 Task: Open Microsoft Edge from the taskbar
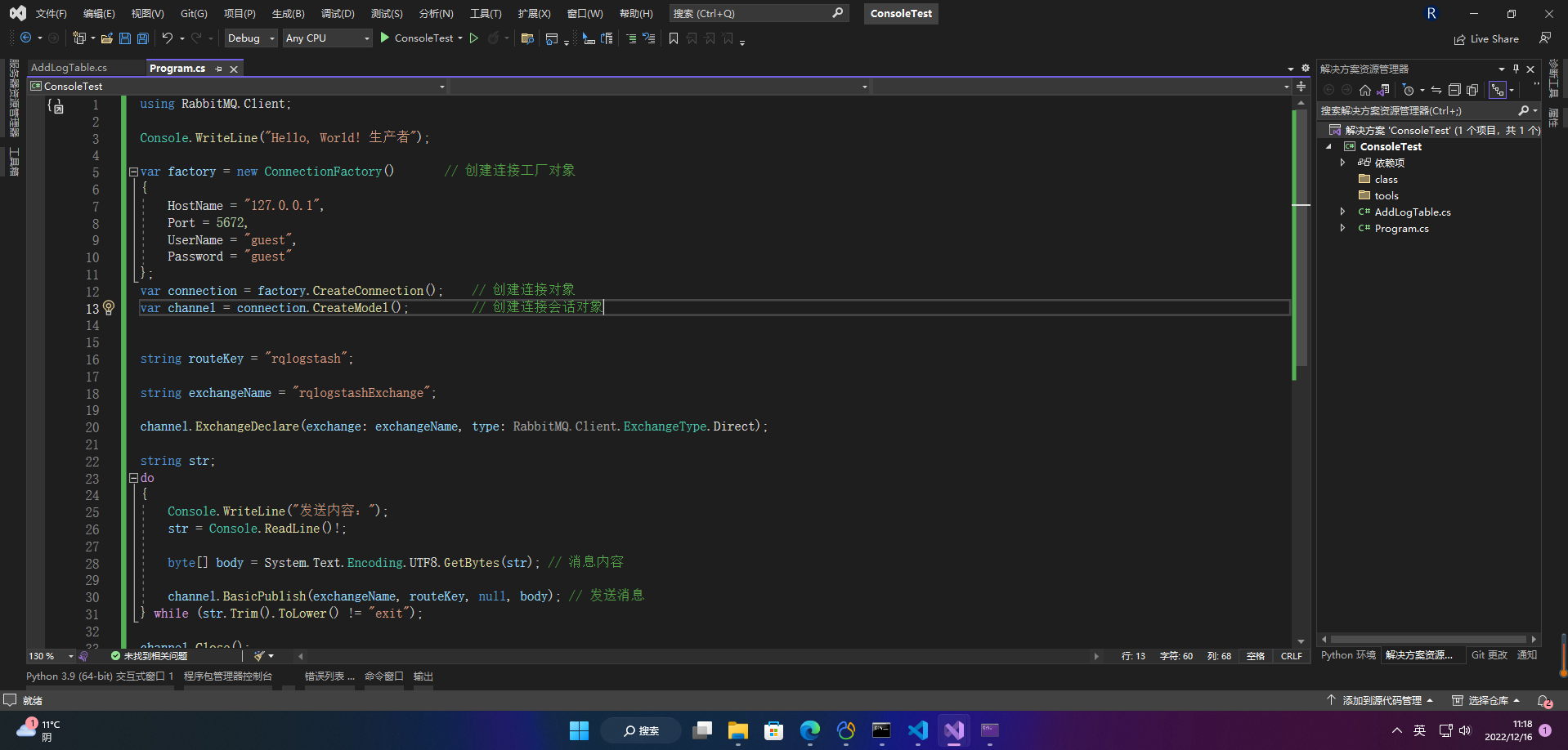(x=810, y=730)
